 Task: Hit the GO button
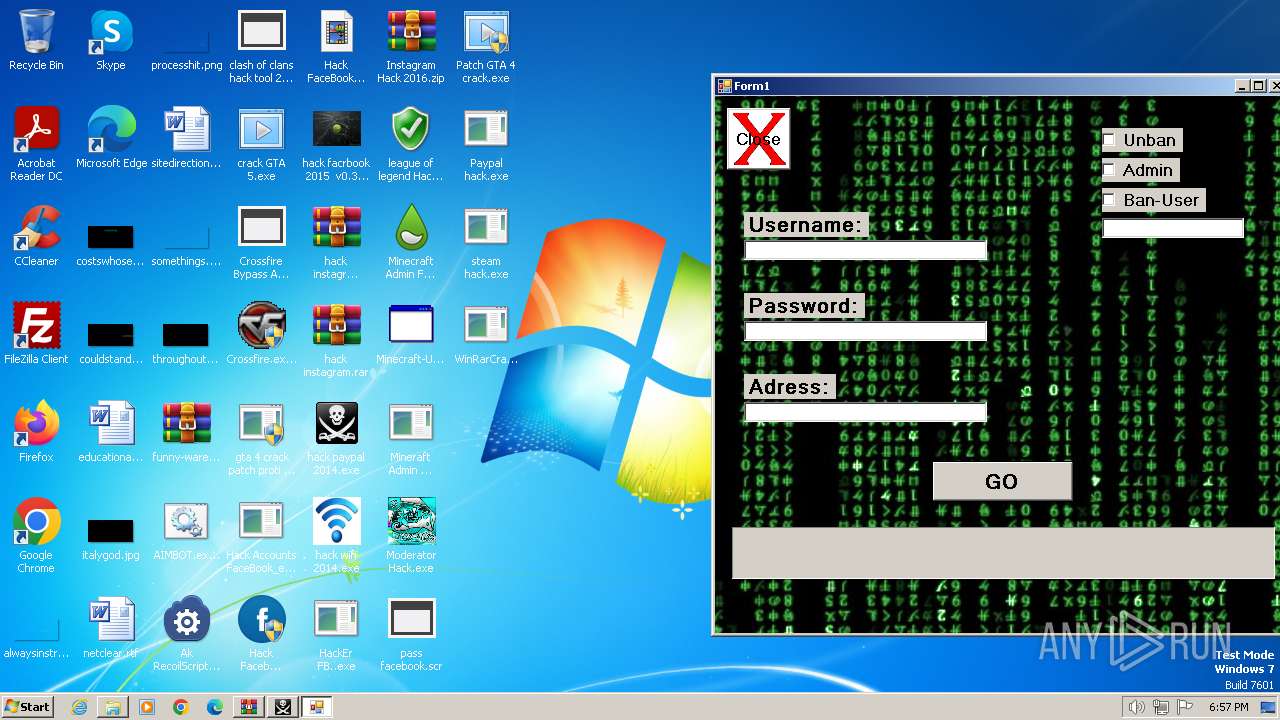1002,481
